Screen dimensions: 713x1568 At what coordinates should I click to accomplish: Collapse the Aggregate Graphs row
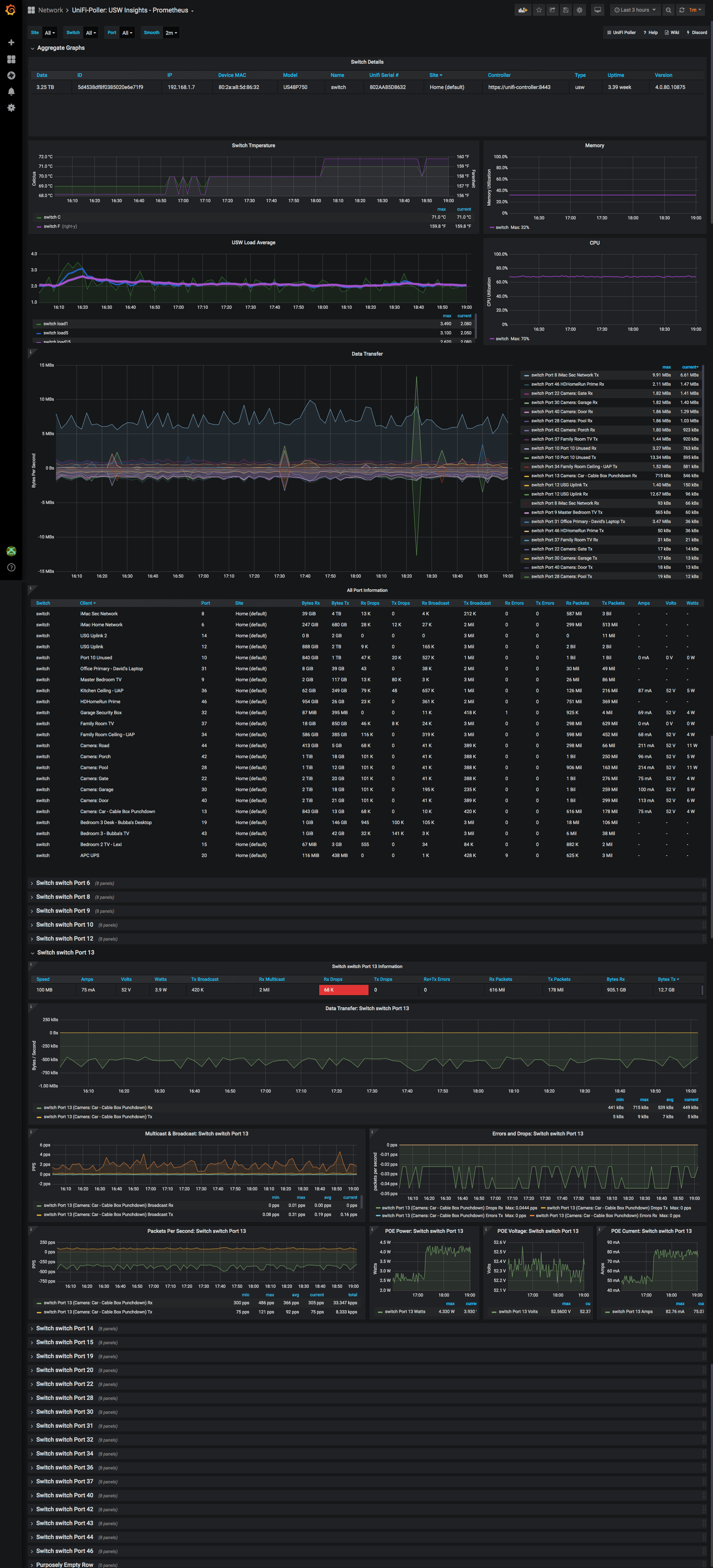pos(60,48)
